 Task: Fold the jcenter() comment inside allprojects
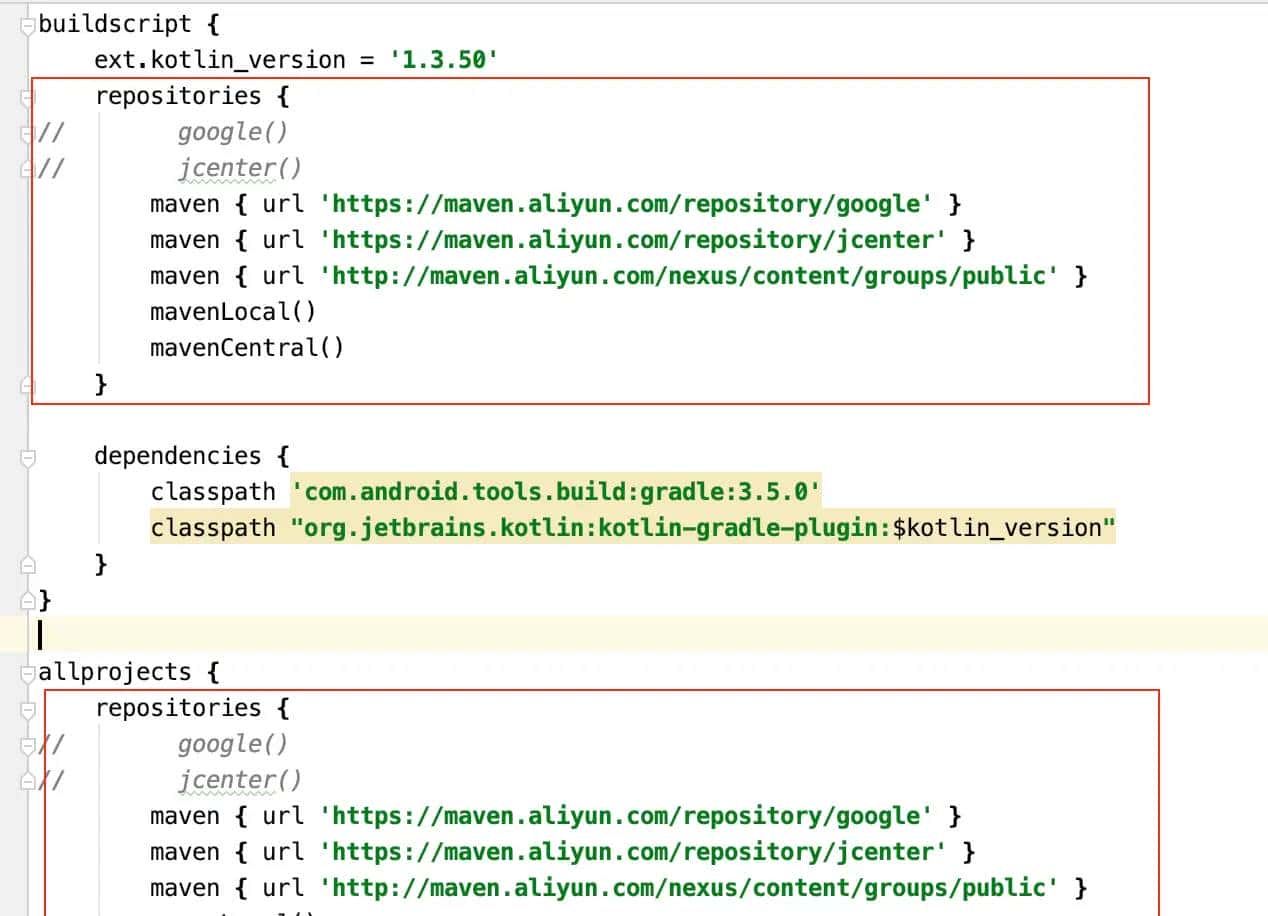(27, 779)
